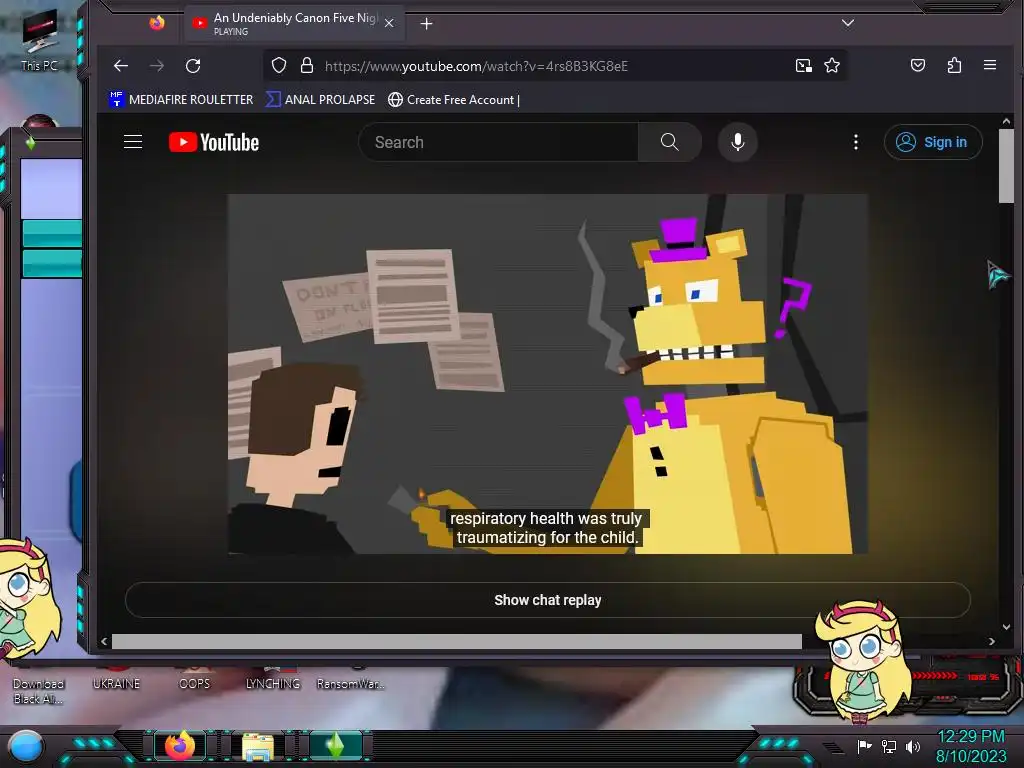This screenshot has width=1024, height=768.
Task: Close the An Undeniably Canon Five Nights tab
Action: pos(389,24)
